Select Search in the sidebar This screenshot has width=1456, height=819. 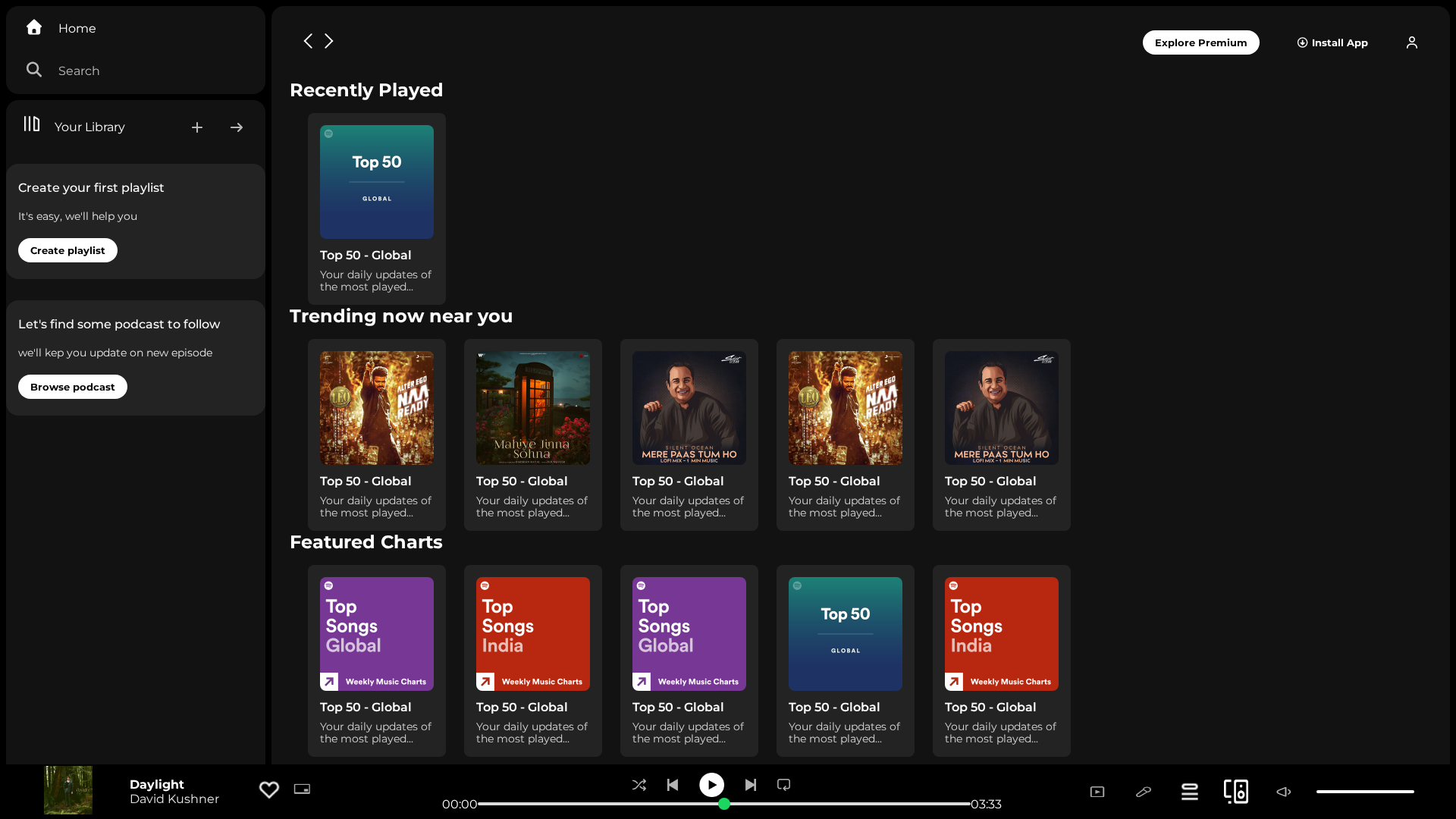point(79,71)
